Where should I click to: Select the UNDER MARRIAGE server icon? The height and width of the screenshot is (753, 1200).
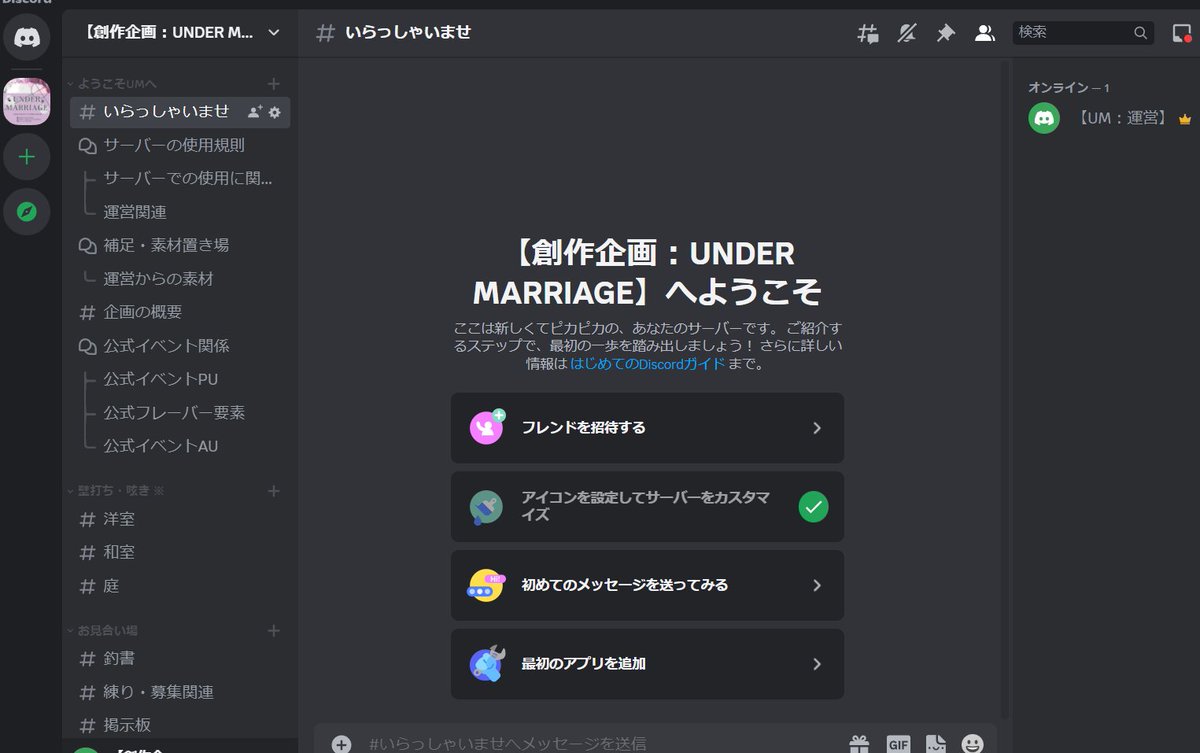point(27,101)
